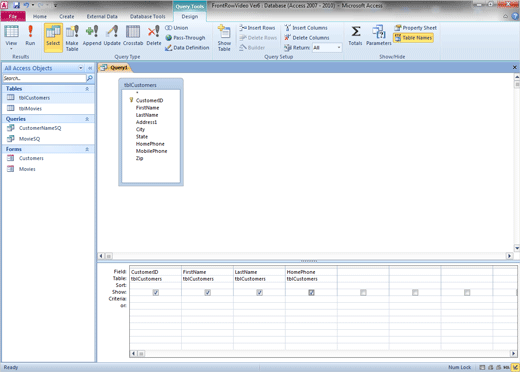Screen dimensions: 520x372
Task: Open the MovieSQ query
Action: [48, 139]
